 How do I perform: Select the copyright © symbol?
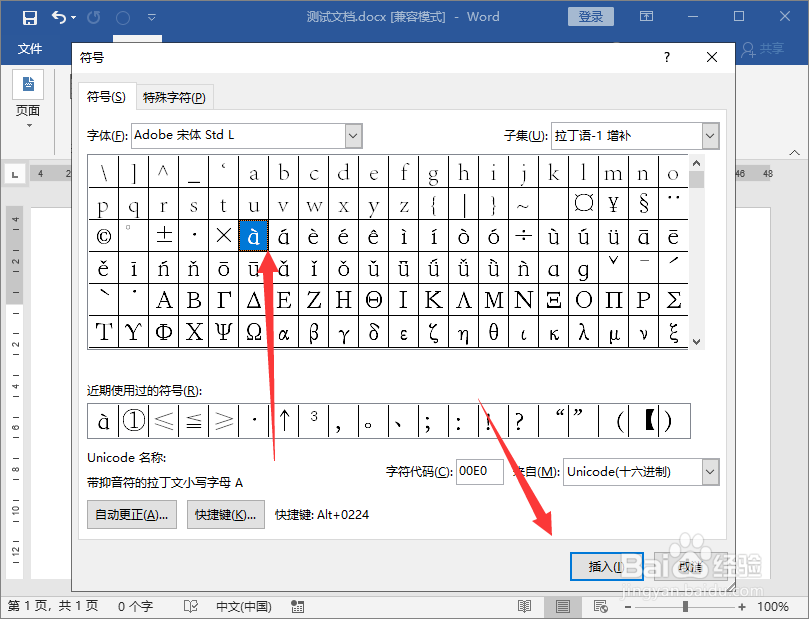[x=104, y=236]
